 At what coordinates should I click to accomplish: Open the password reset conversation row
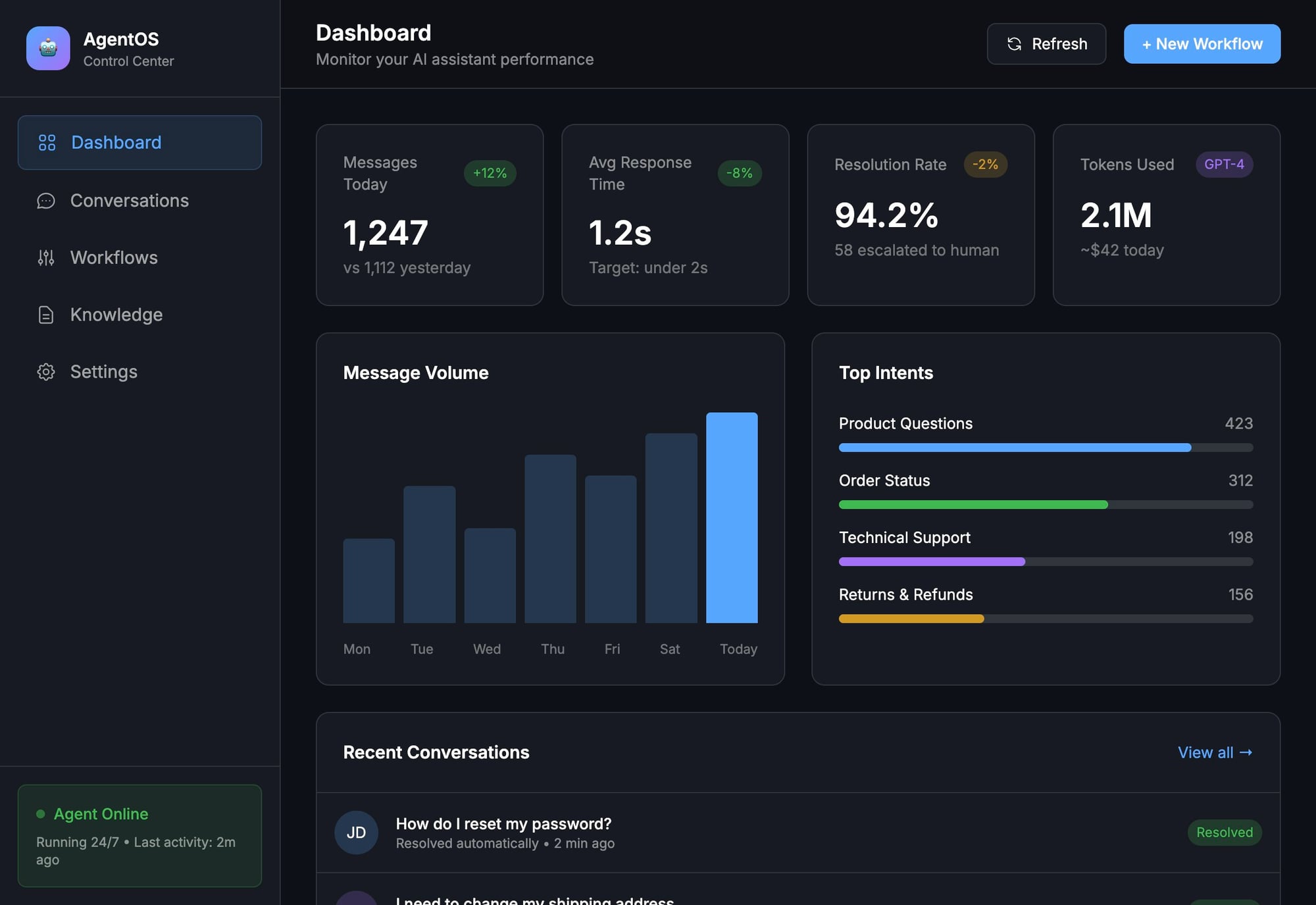724,832
